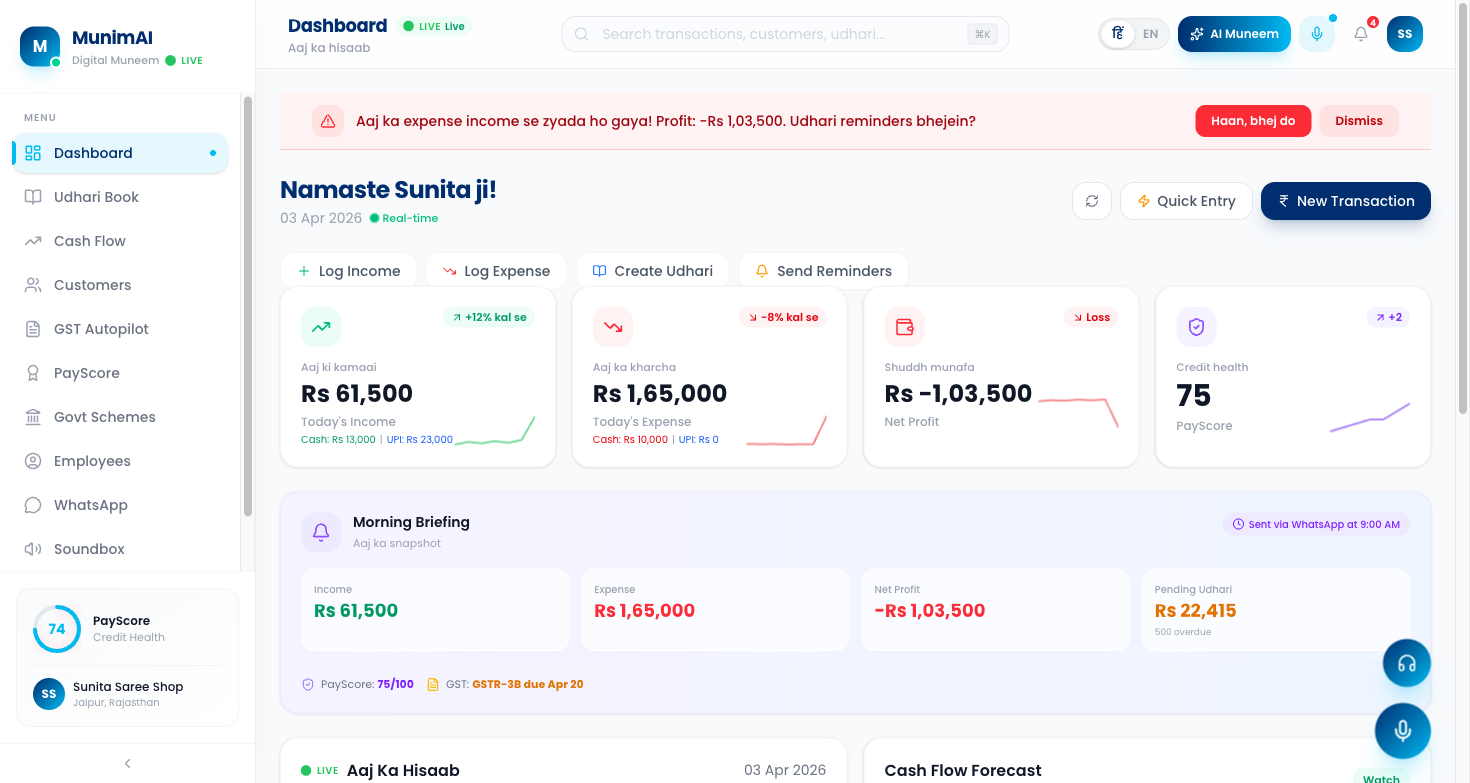Click 'Haan, bhej do' to send reminders
The width and height of the screenshot is (1470, 783).
[1253, 120]
